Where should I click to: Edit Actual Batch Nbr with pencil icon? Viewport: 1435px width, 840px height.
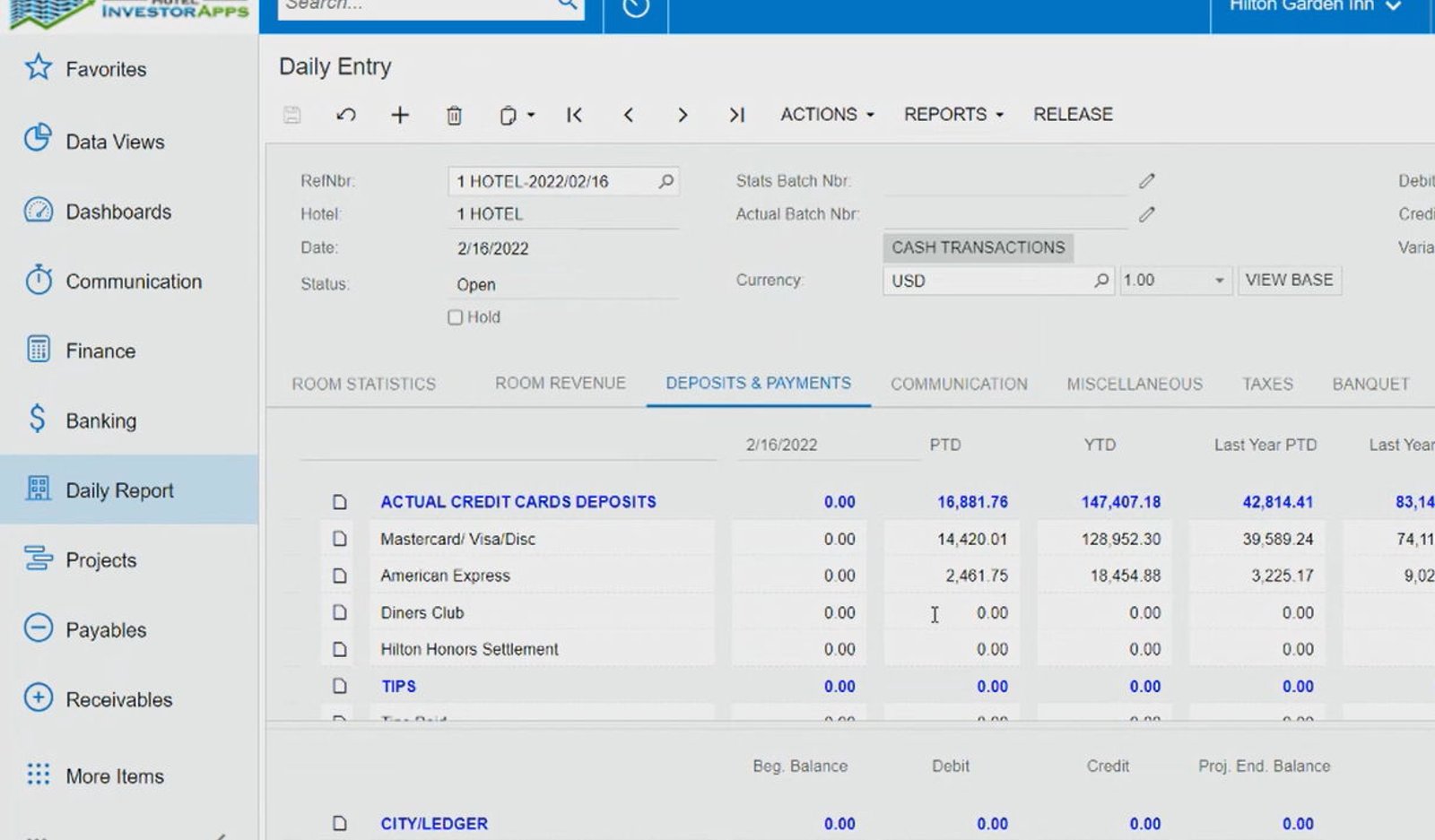1147,214
